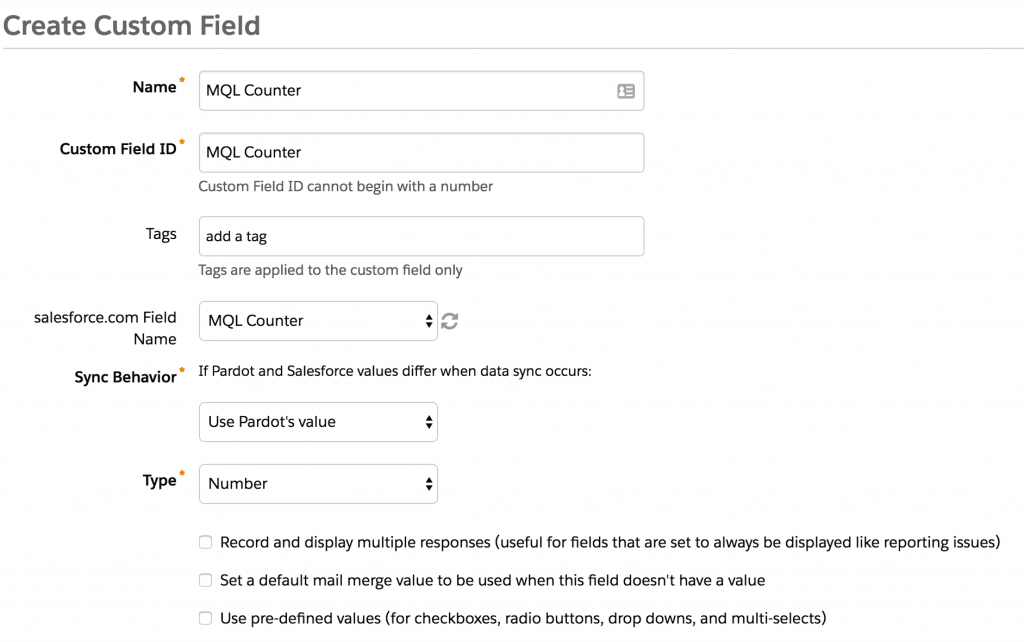Click the Type label
Screen dimensions: 1024x642
click(160, 481)
